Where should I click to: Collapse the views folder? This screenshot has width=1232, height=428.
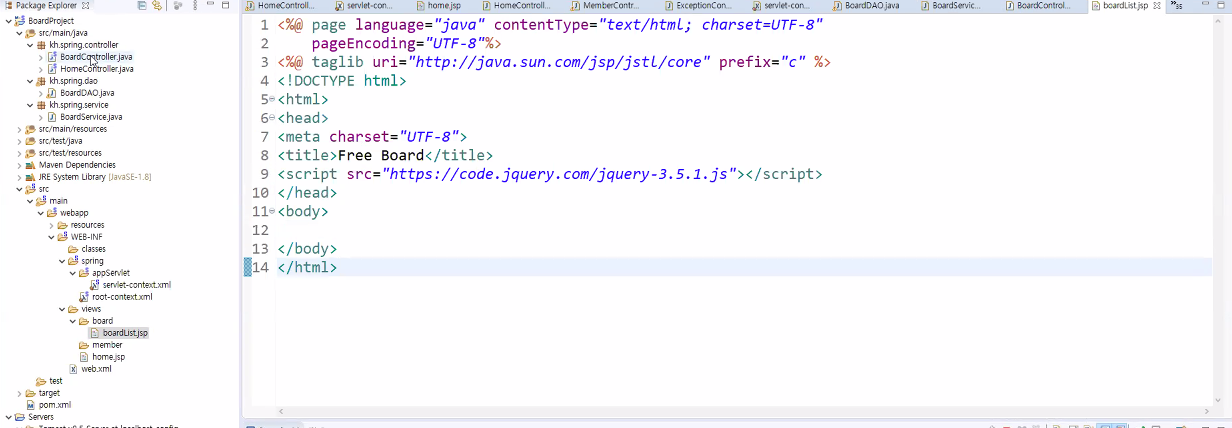tap(62, 309)
